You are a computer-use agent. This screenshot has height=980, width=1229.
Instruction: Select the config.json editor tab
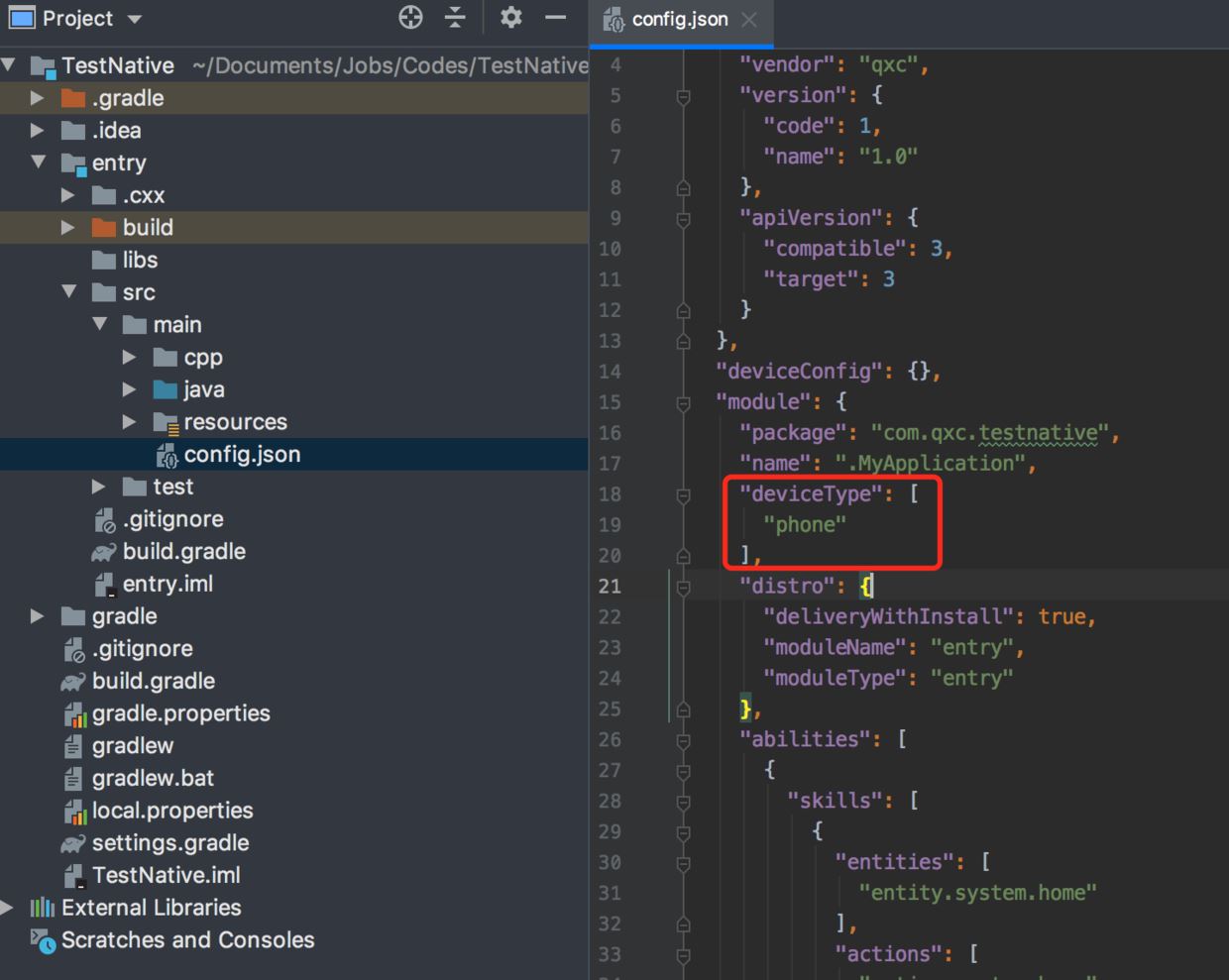click(x=679, y=20)
